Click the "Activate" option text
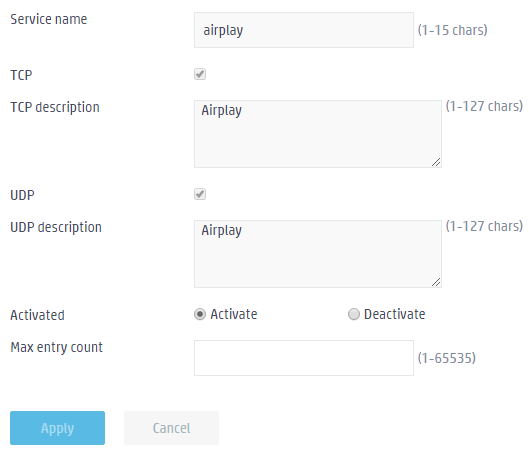The width and height of the screenshot is (529, 451). (234, 314)
